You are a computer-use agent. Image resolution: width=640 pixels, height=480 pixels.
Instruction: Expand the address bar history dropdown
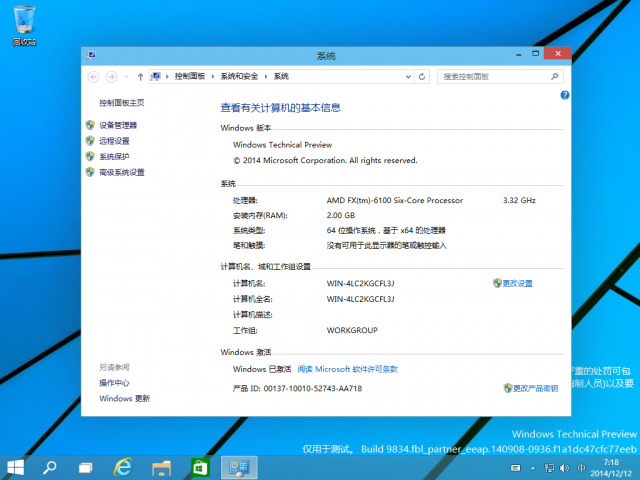(408, 76)
